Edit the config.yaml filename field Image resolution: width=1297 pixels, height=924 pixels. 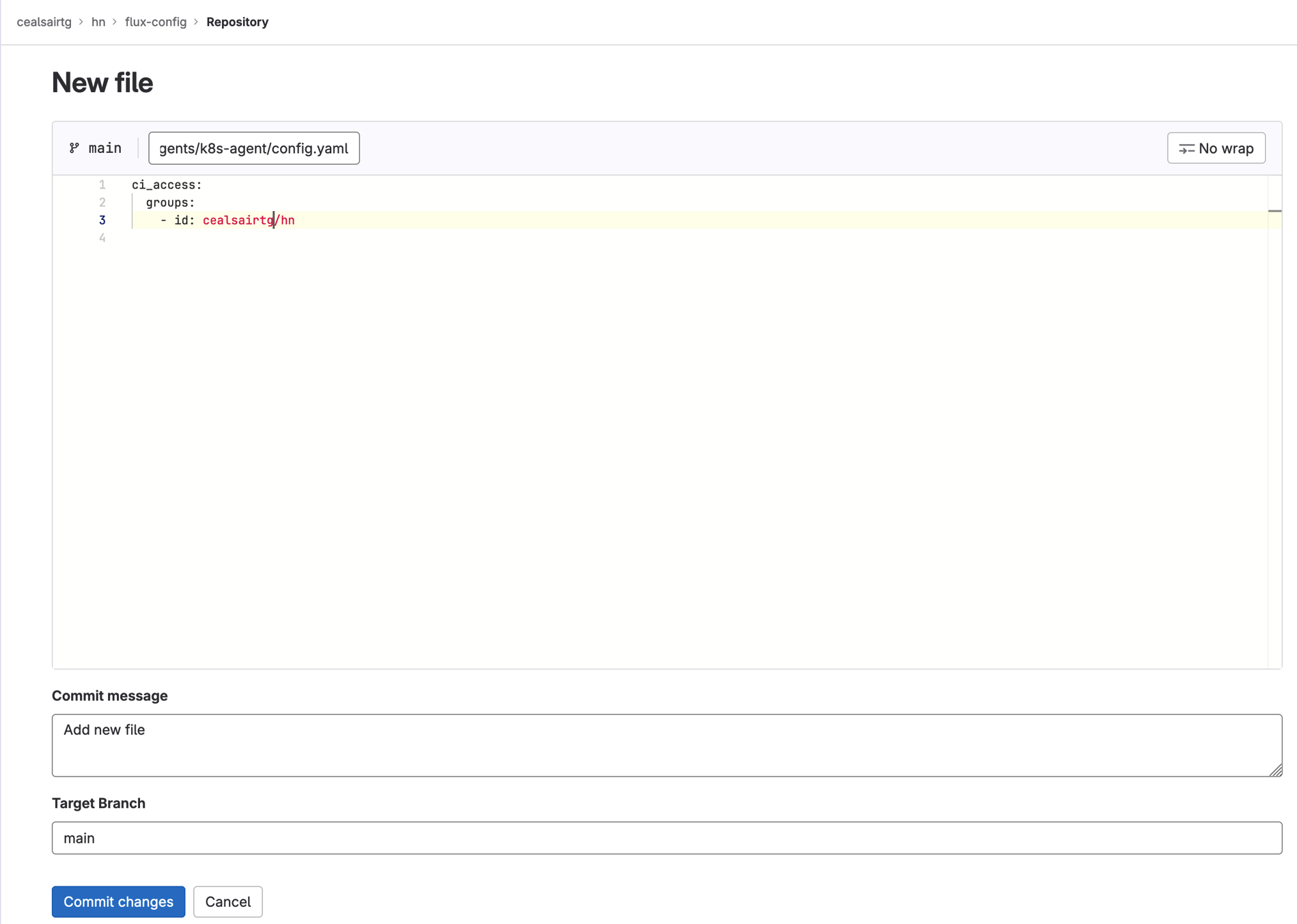(x=253, y=148)
